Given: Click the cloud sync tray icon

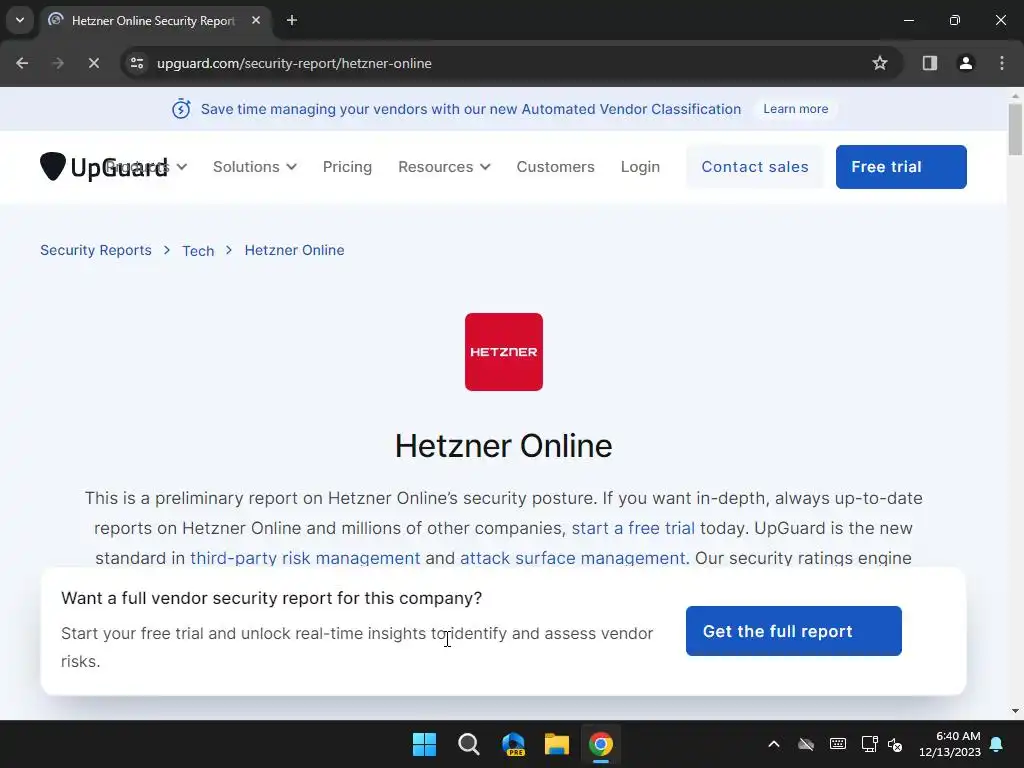Looking at the screenshot, I should [x=806, y=744].
